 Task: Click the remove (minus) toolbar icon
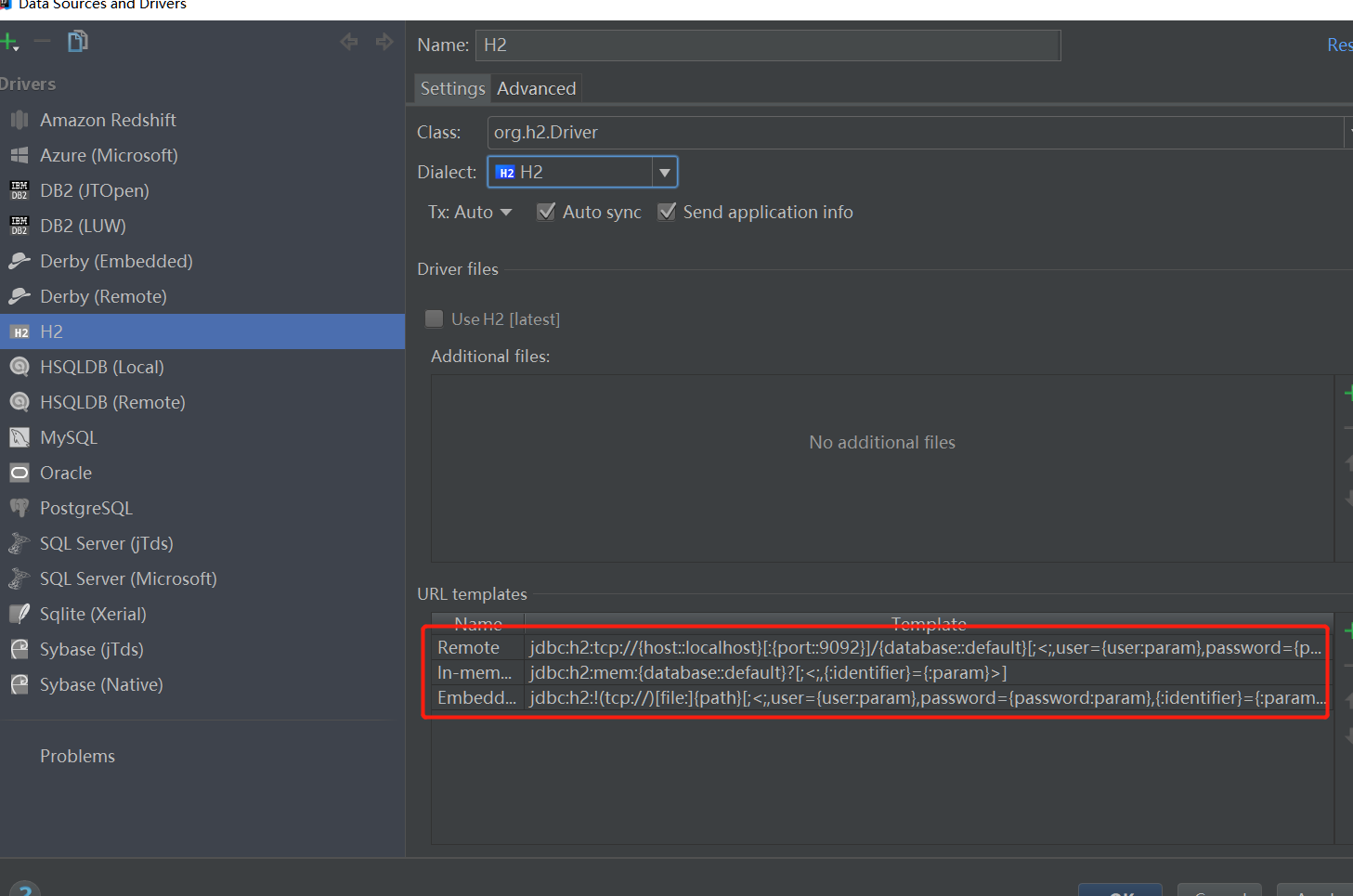(x=42, y=41)
